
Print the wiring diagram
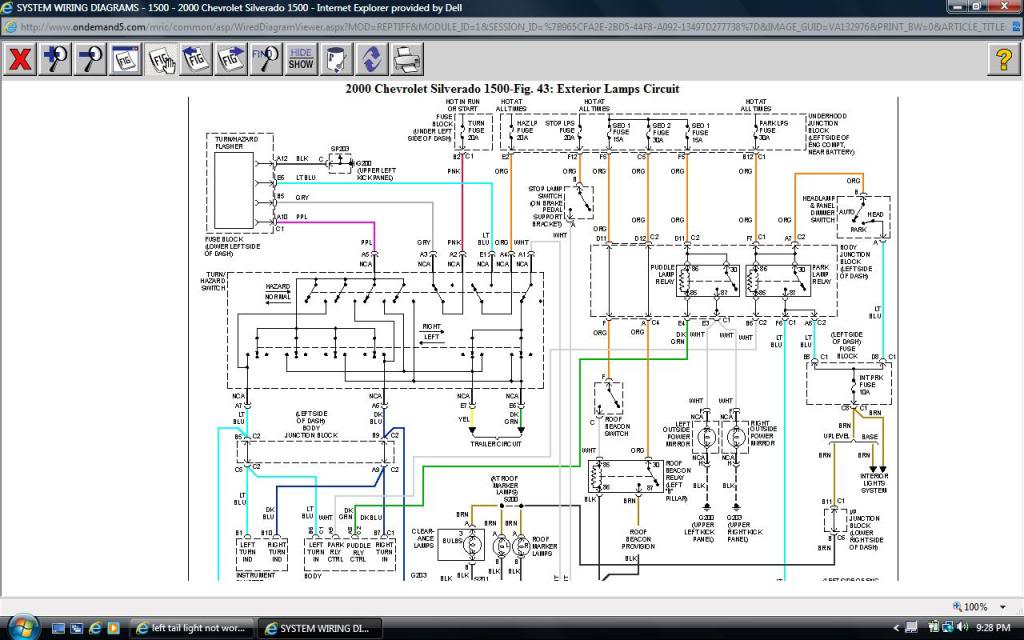pyautogui.click(x=405, y=58)
